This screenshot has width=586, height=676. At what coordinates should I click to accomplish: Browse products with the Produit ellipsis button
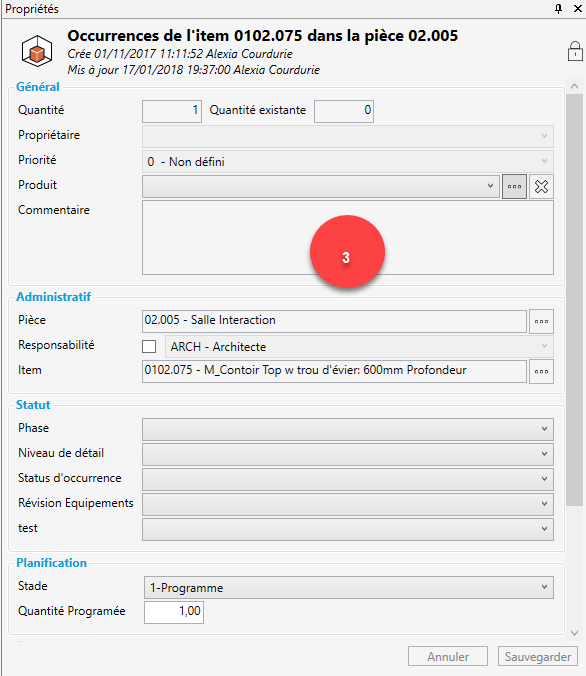(514, 186)
